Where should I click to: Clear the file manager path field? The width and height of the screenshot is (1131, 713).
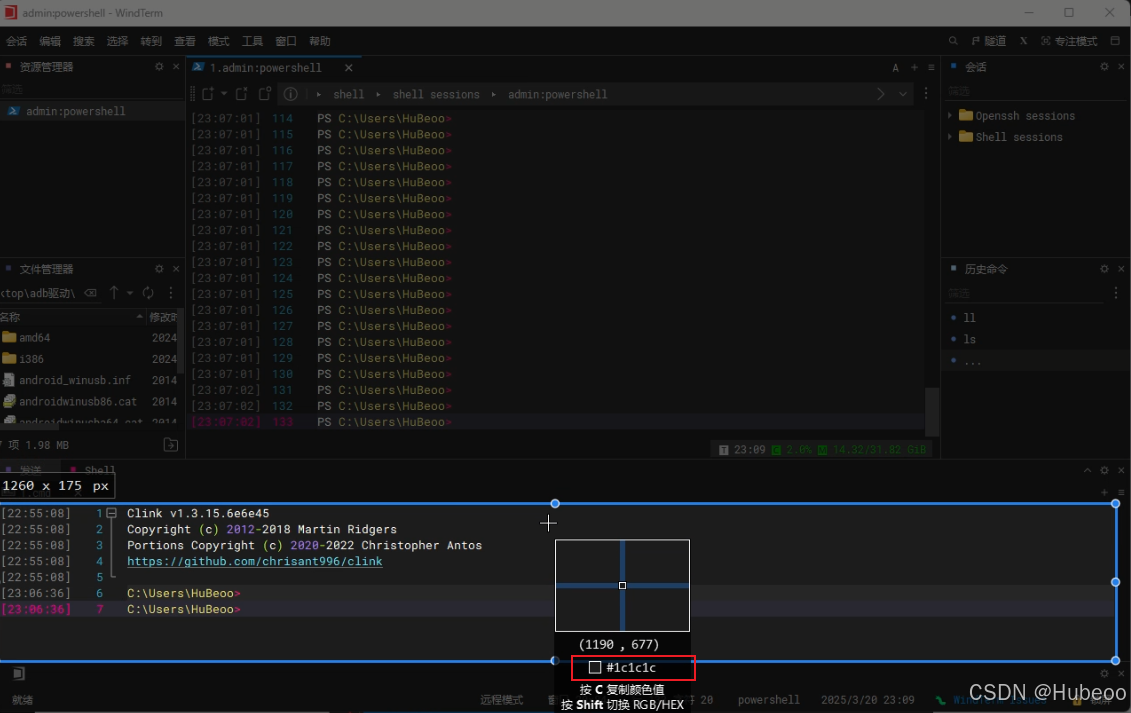(90, 293)
